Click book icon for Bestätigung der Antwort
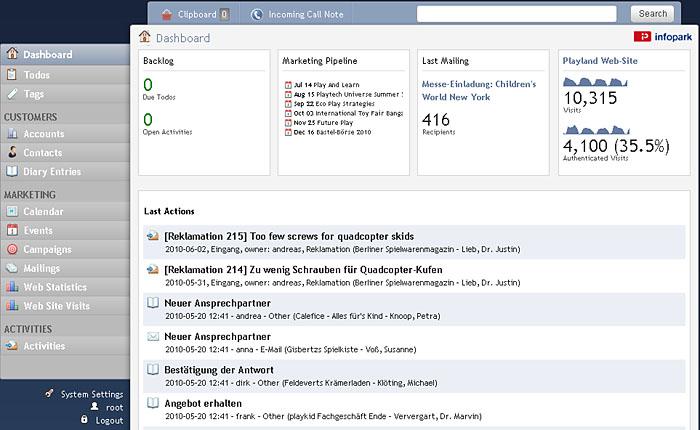 point(153,369)
